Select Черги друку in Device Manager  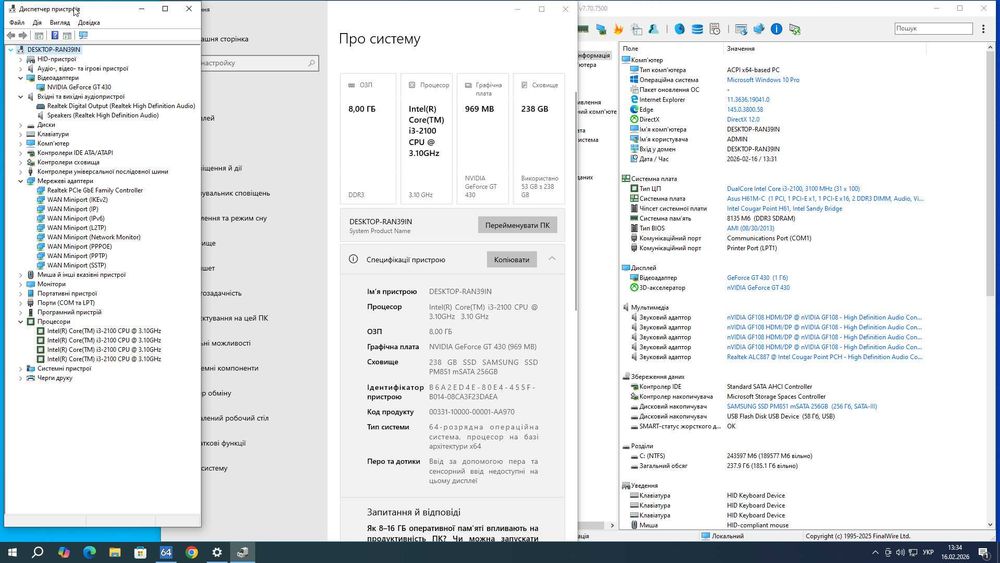pos(55,378)
